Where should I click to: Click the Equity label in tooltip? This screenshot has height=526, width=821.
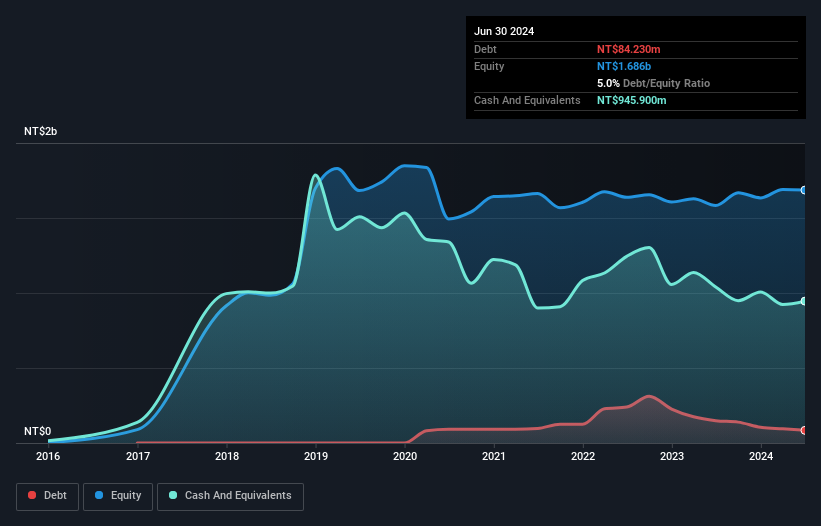[x=489, y=66]
